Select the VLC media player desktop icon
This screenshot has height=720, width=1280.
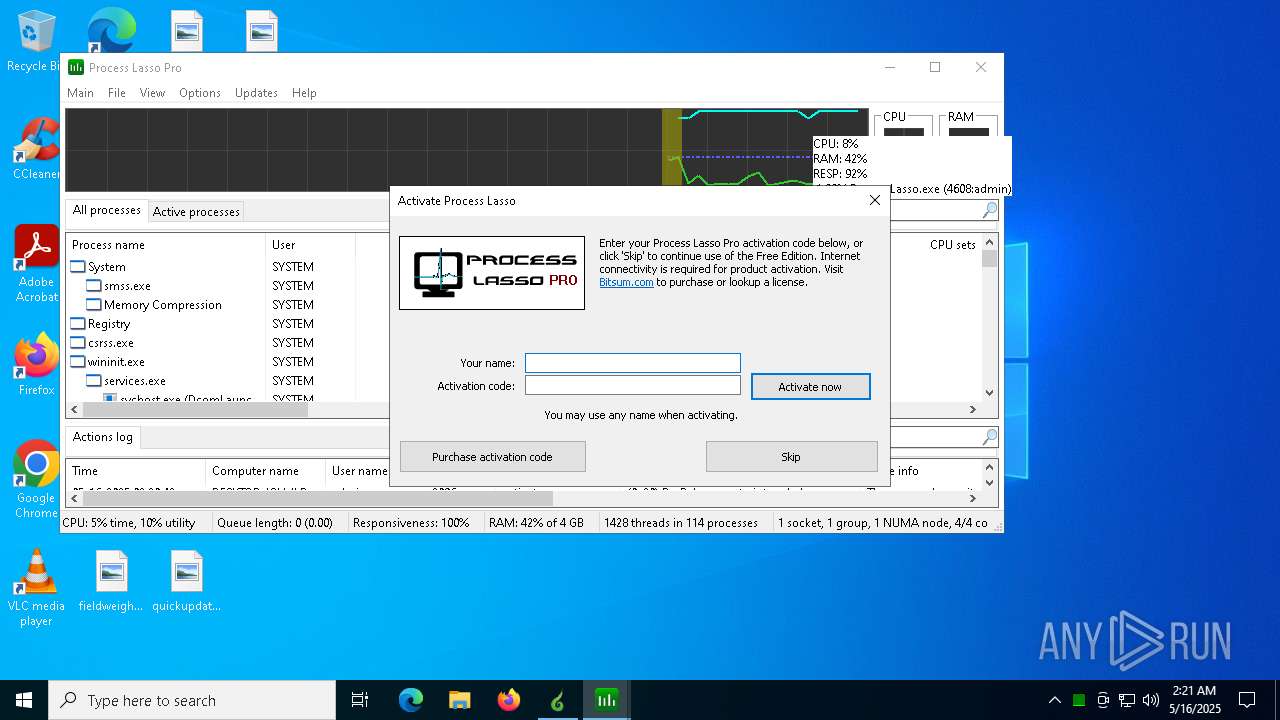coord(36,588)
